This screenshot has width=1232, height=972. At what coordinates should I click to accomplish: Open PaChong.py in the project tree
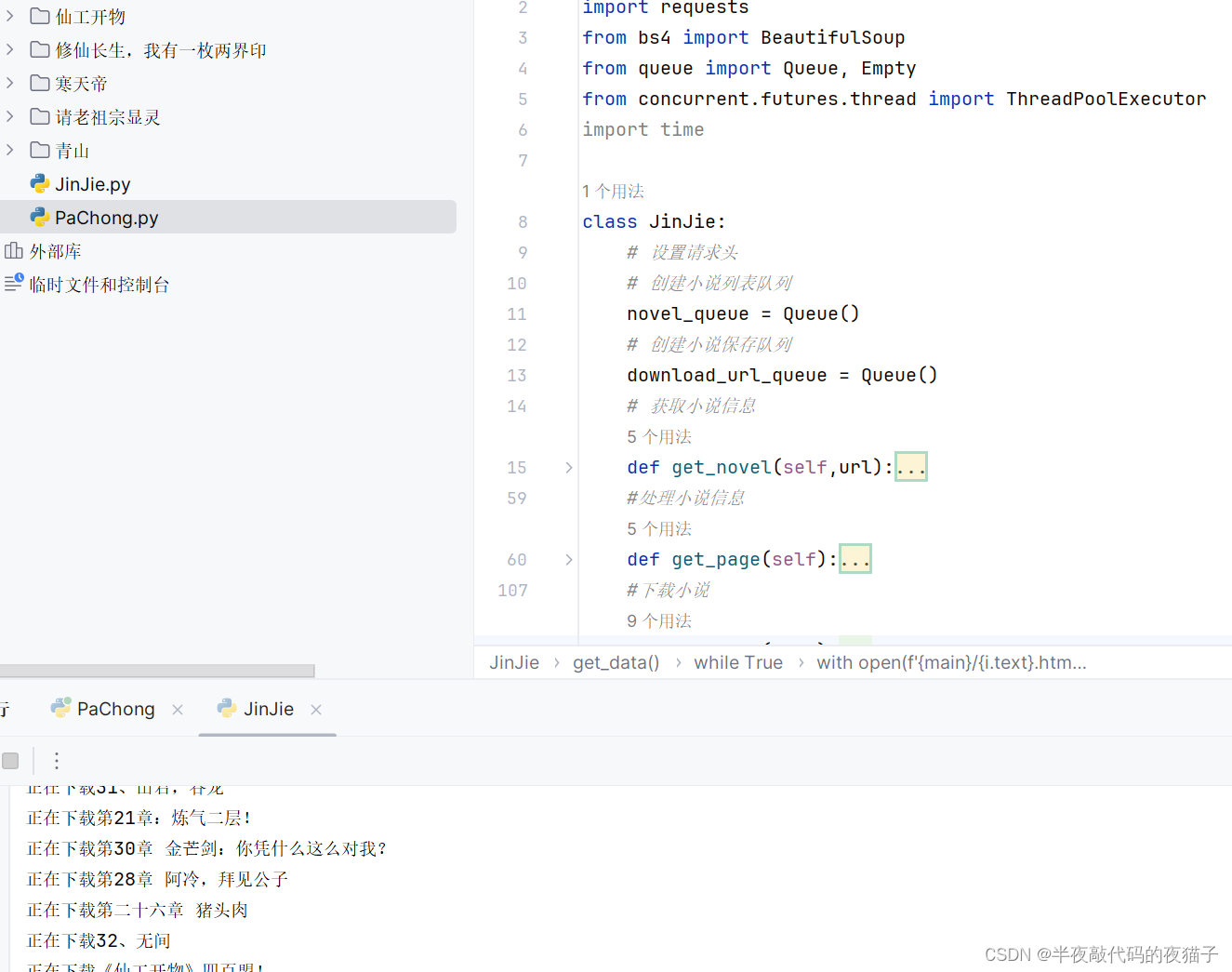click(x=106, y=218)
